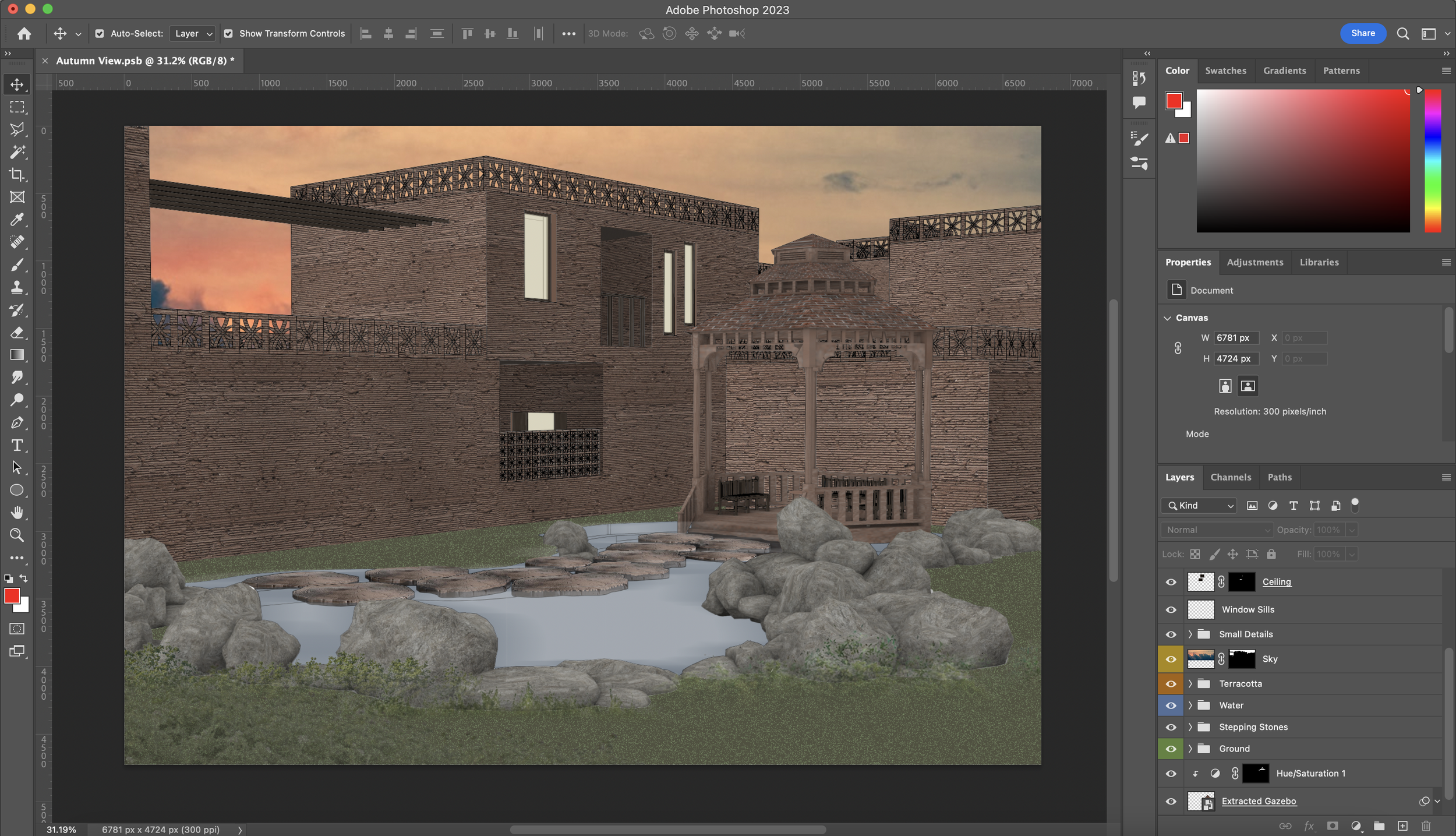Select the Crop tool
Viewport: 1456px width, 836px height.
pos(17,175)
